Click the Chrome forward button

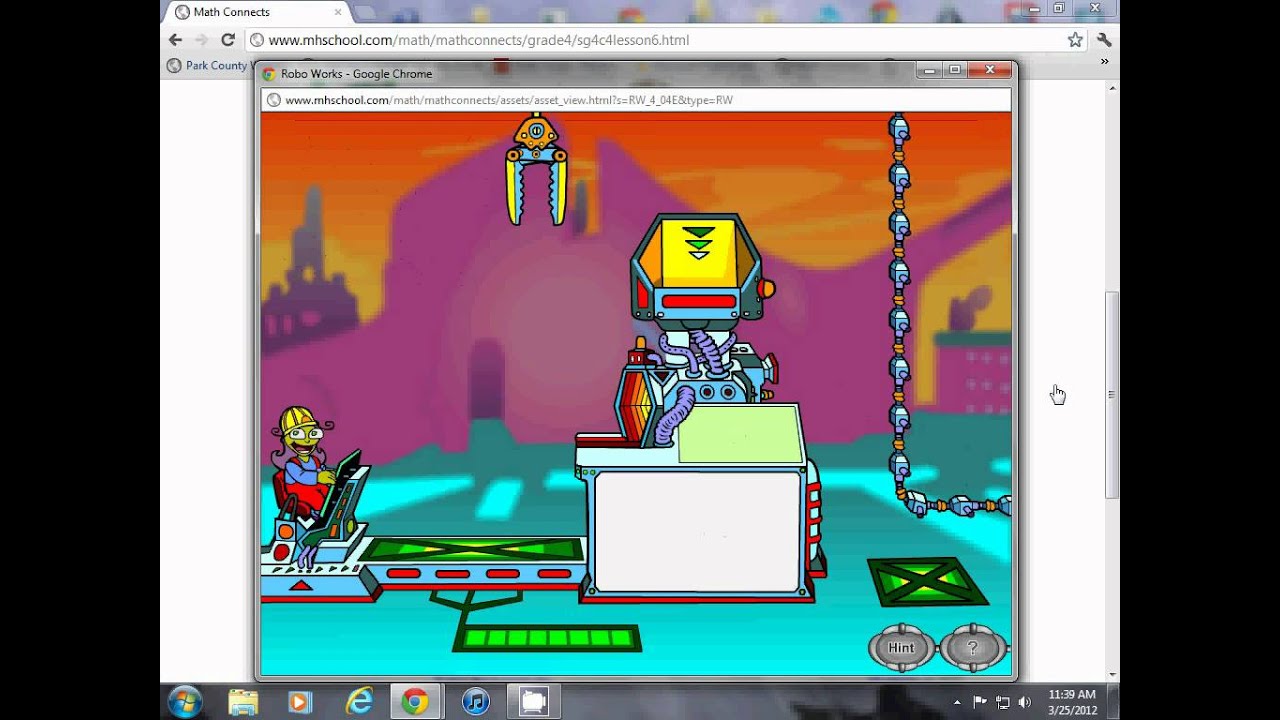coord(202,40)
